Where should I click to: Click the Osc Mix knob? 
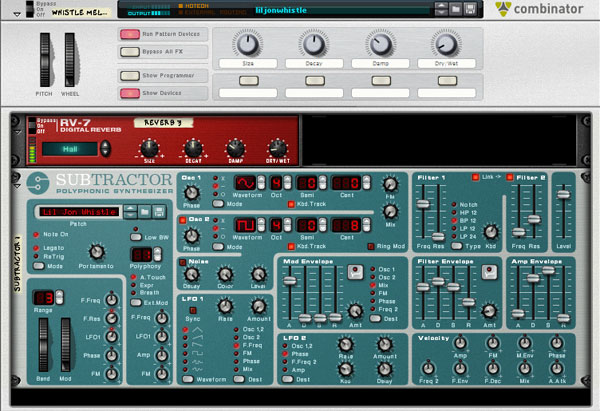(390, 211)
